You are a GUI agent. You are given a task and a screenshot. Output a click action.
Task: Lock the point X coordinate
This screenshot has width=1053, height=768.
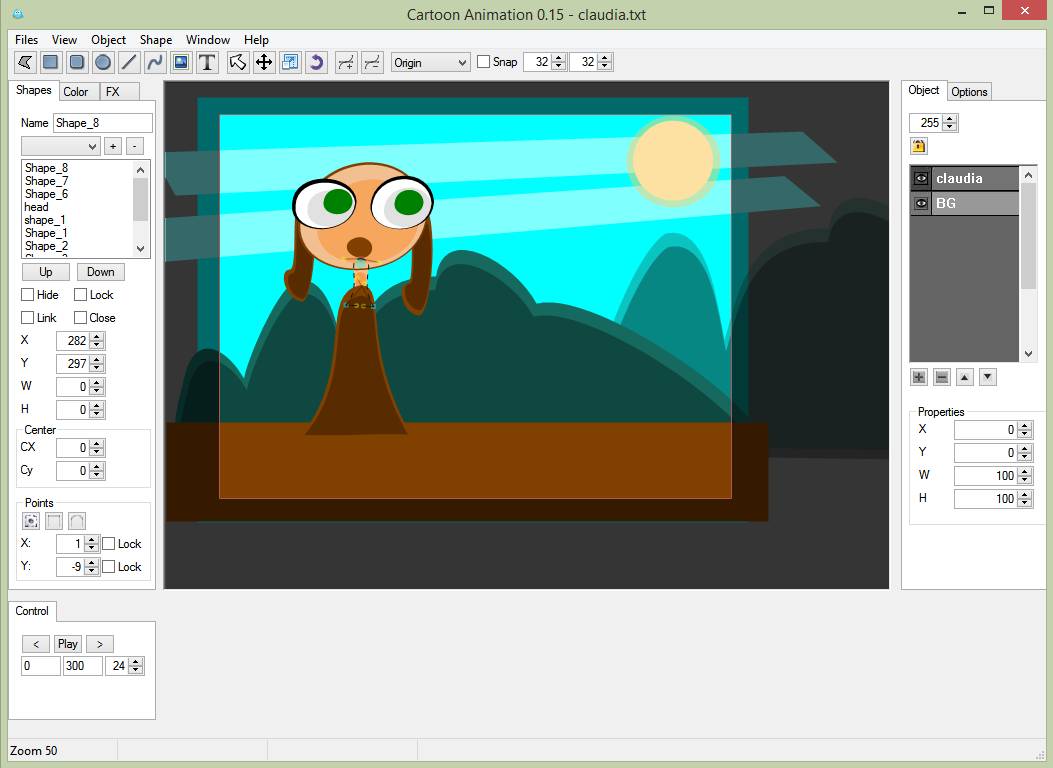(109, 544)
